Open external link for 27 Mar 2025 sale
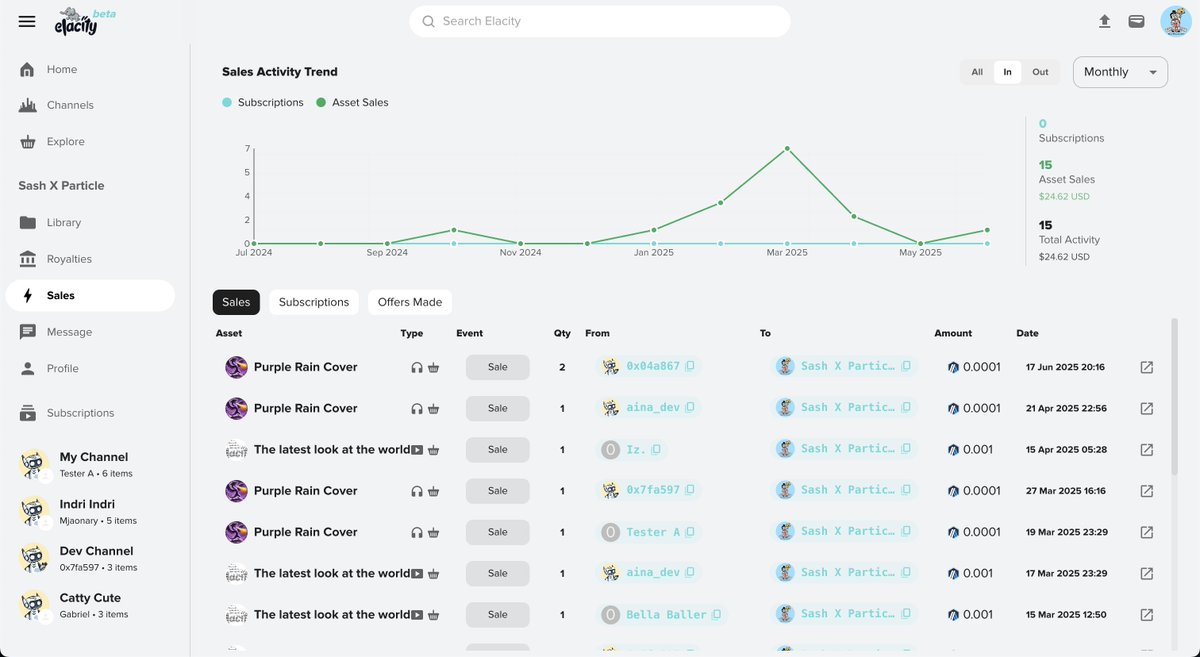Screen dimensions: 1200x657 click(x=1147, y=491)
